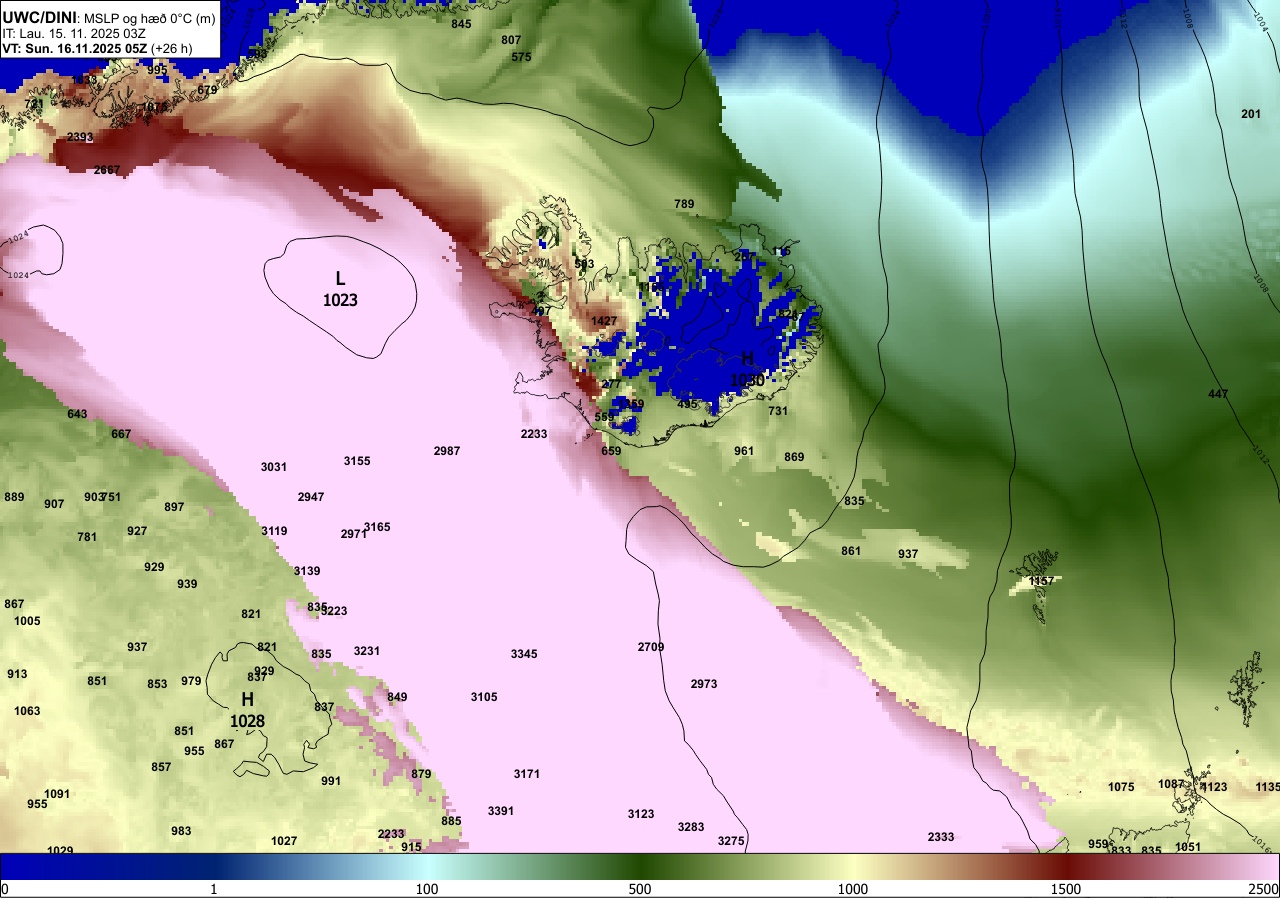Click the 1027 height value

tap(284, 841)
